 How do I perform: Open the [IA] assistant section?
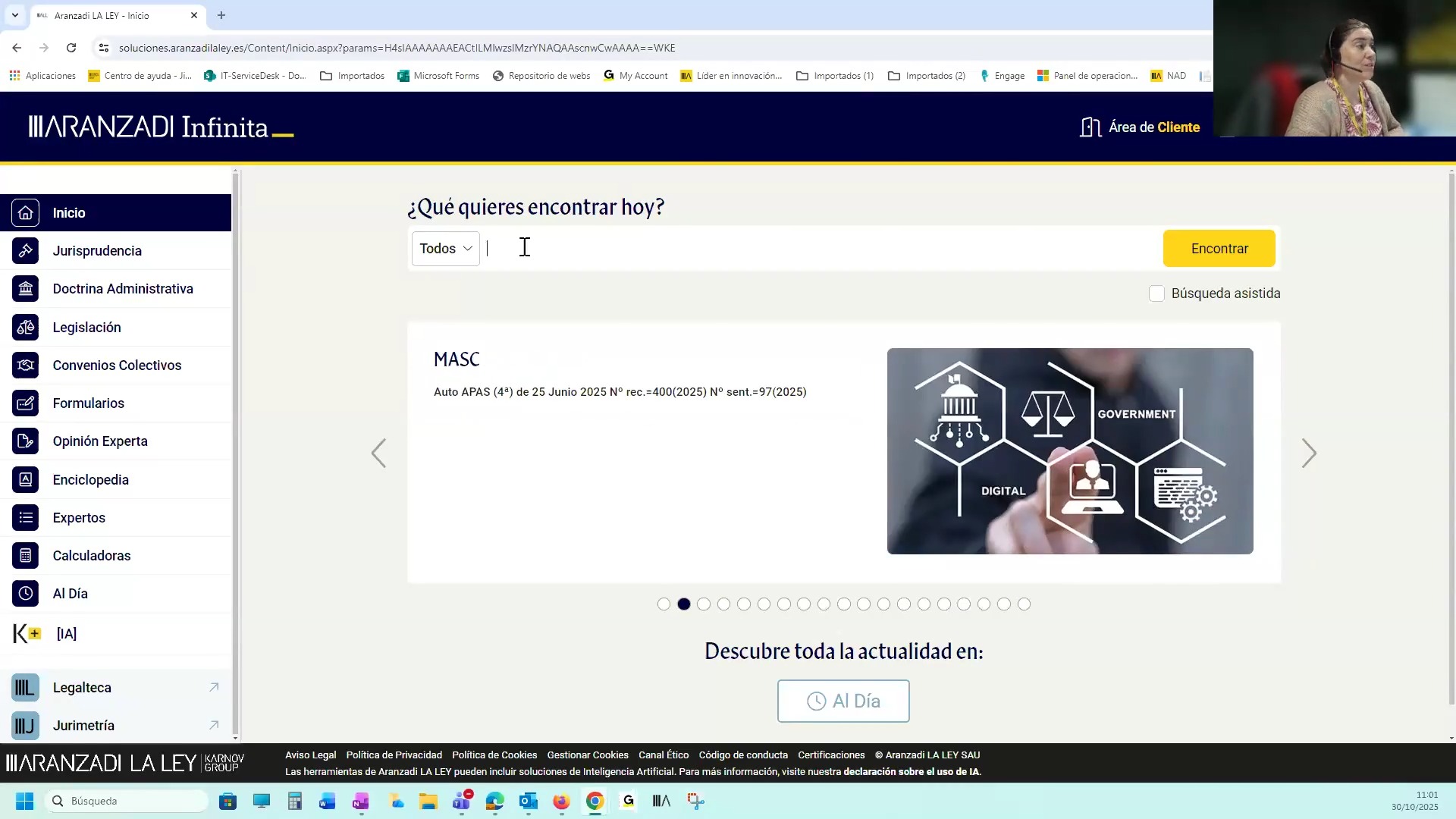(x=67, y=634)
